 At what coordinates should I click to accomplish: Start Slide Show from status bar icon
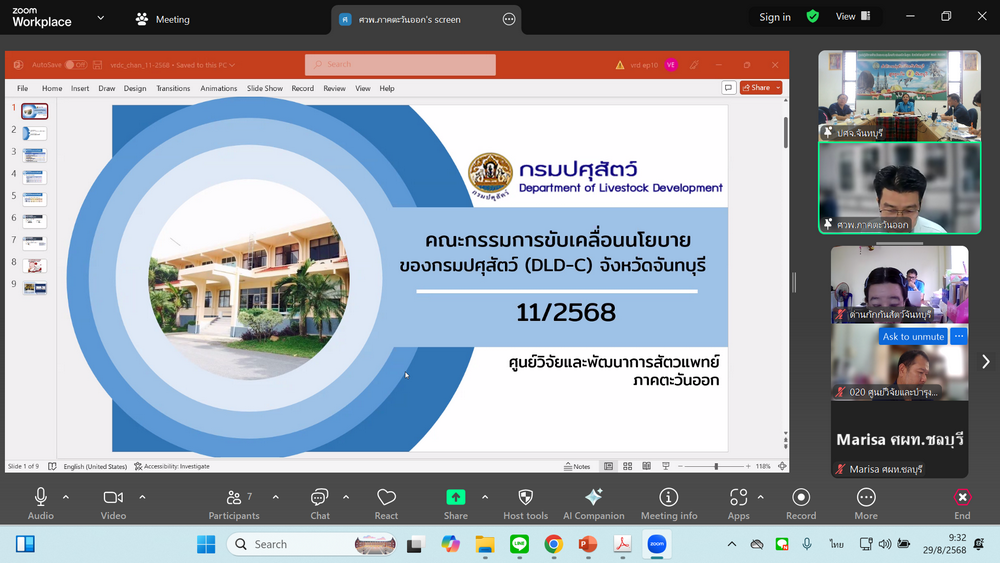pyautogui.click(x=666, y=466)
